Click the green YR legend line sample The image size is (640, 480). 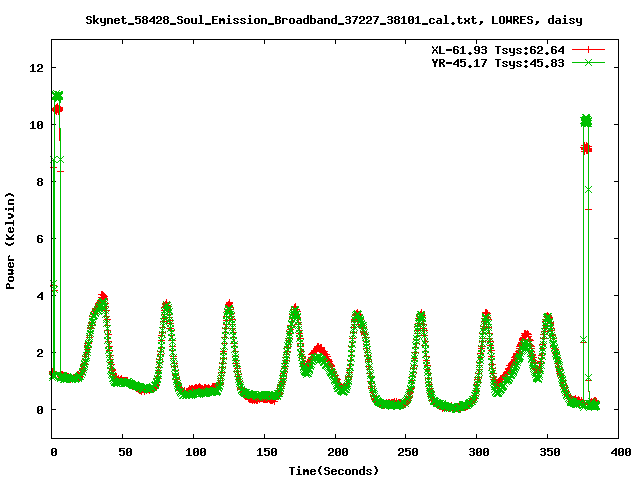[588, 63]
